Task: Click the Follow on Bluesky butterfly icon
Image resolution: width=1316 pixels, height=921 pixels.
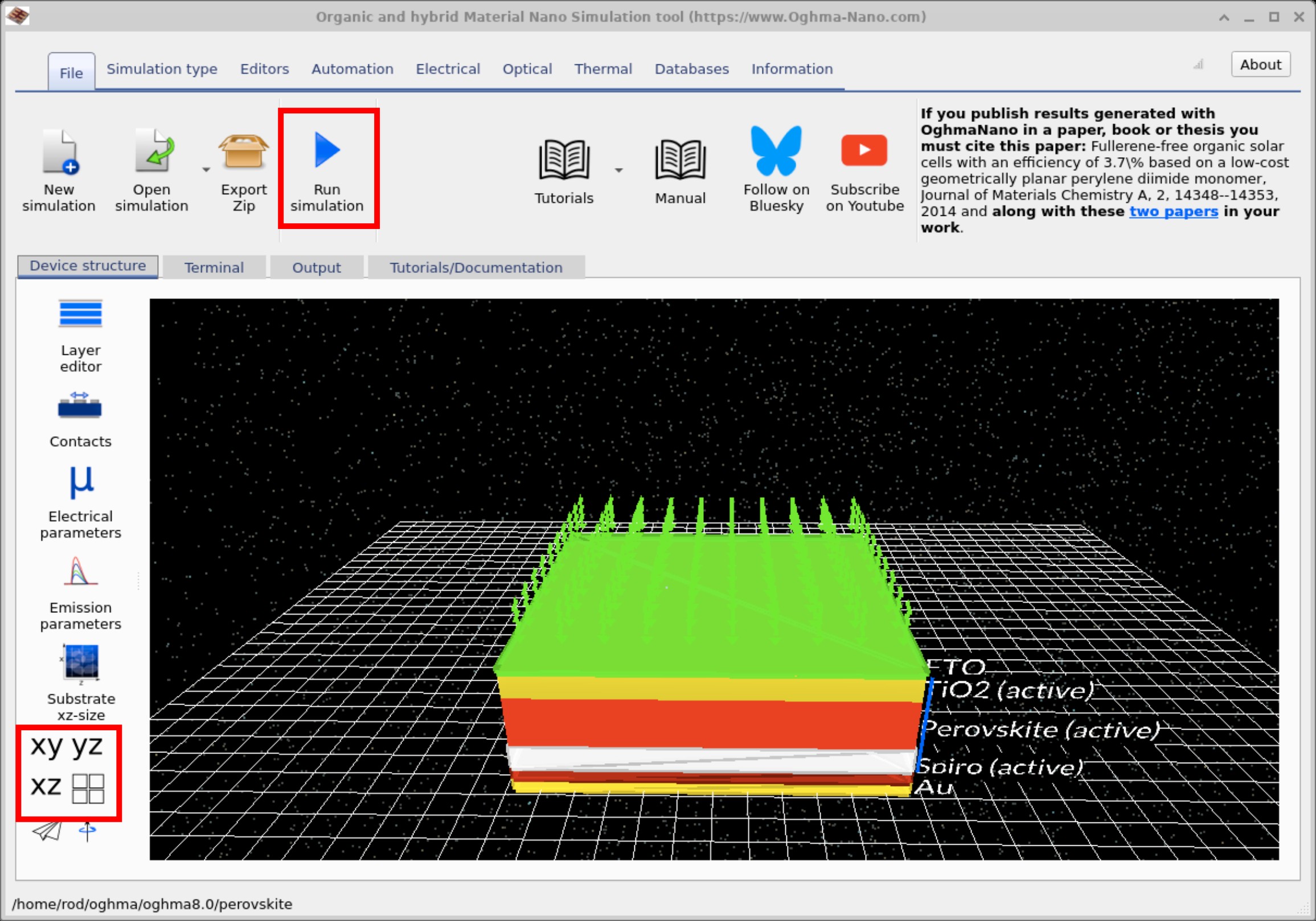Action: point(776,152)
